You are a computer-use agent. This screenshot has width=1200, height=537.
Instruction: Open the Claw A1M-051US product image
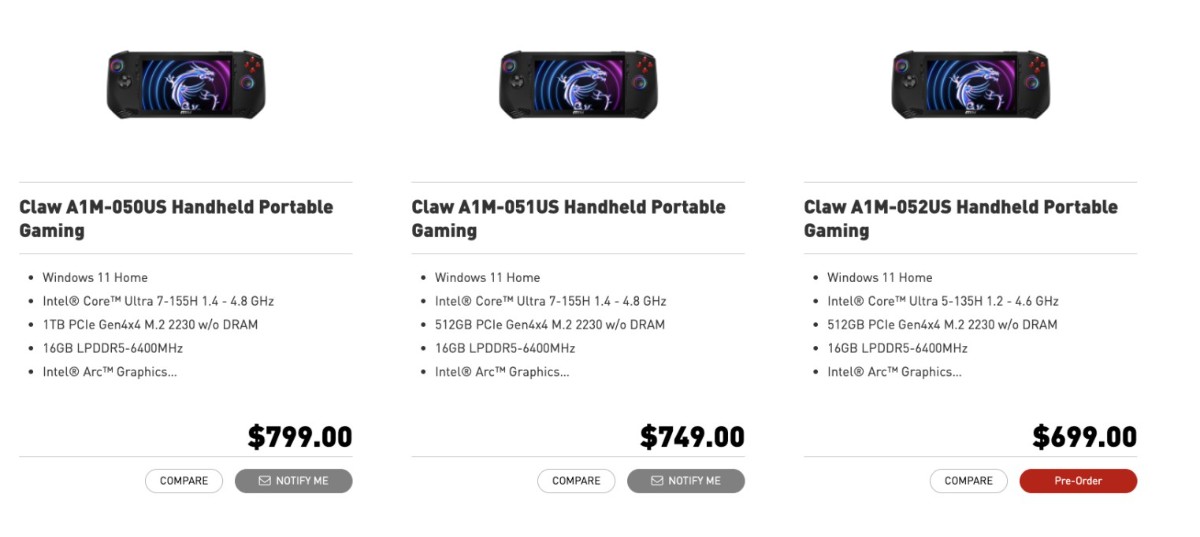pos(578,84)
